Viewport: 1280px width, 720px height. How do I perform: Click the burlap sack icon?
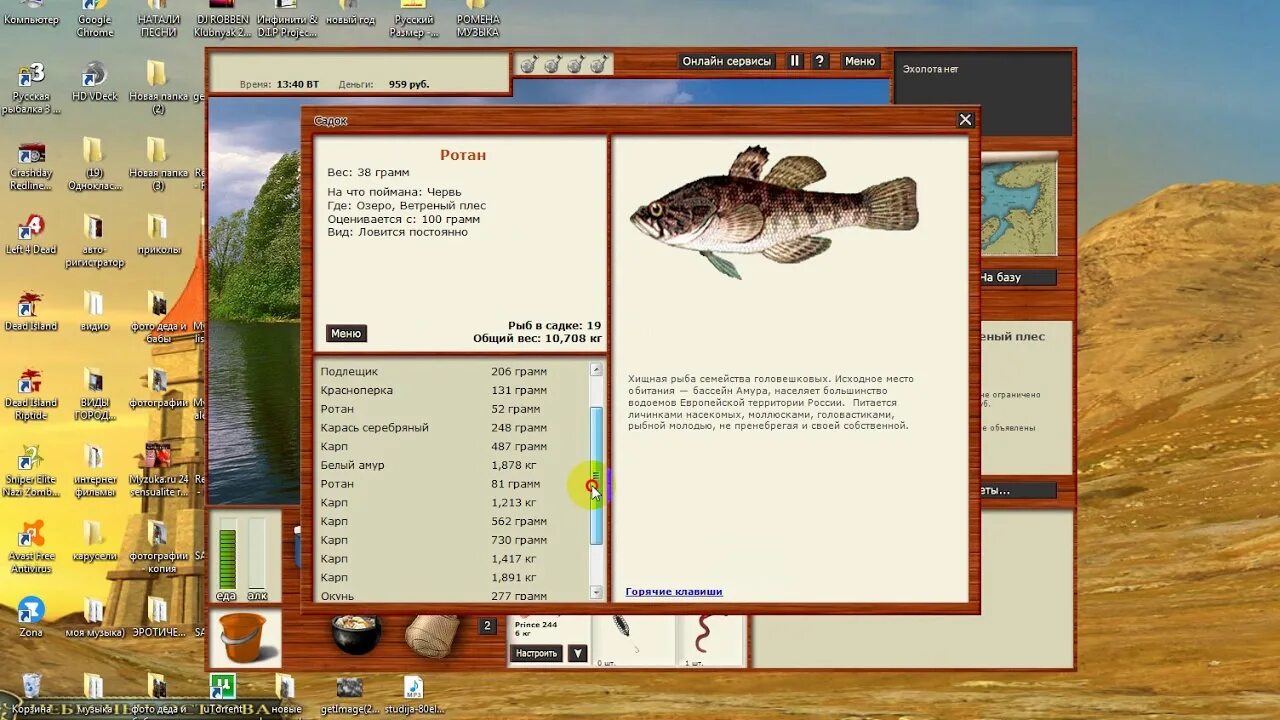click(x=432, y=636)
